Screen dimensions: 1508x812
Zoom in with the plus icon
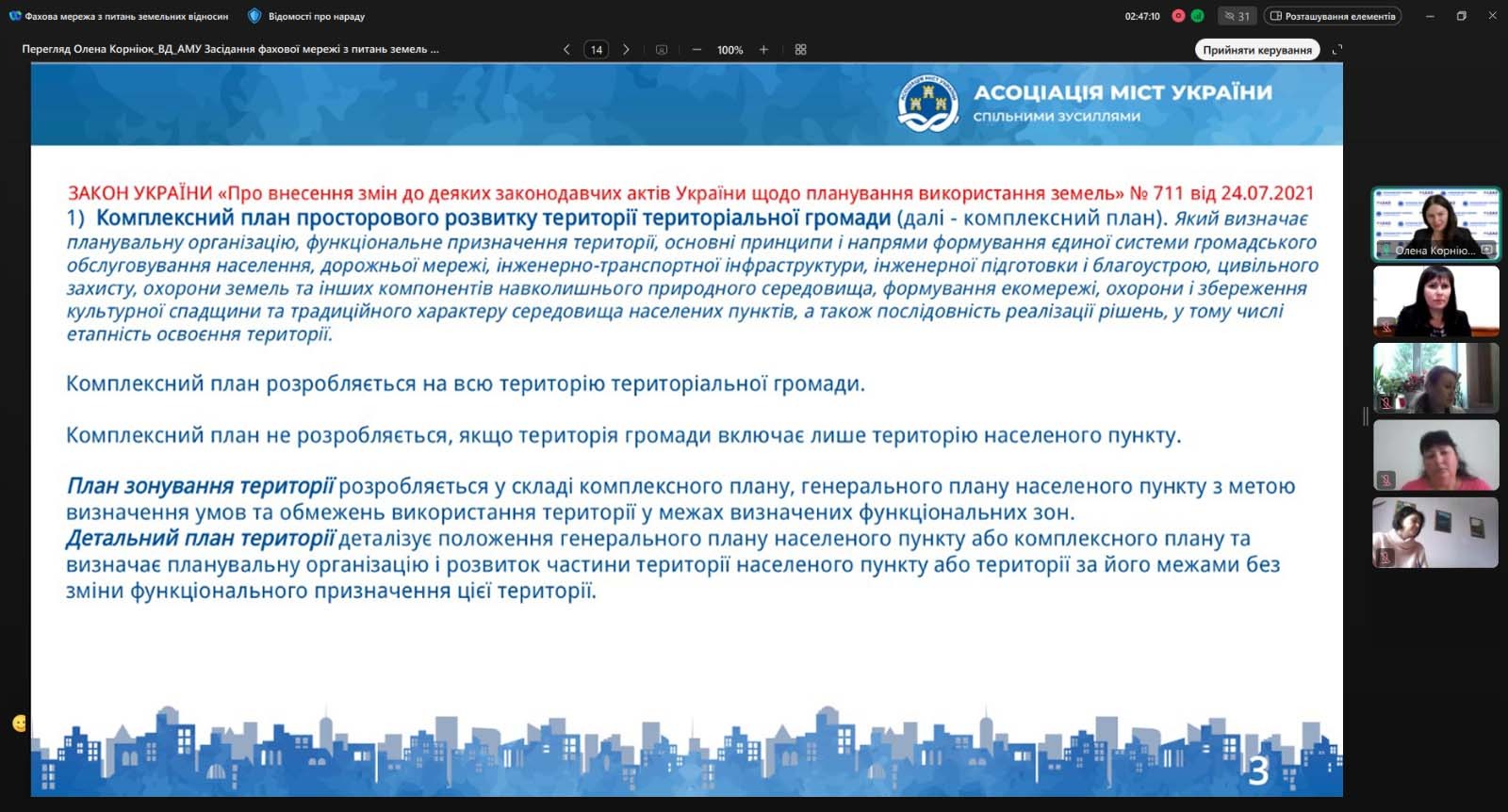(x=763, y=50)
